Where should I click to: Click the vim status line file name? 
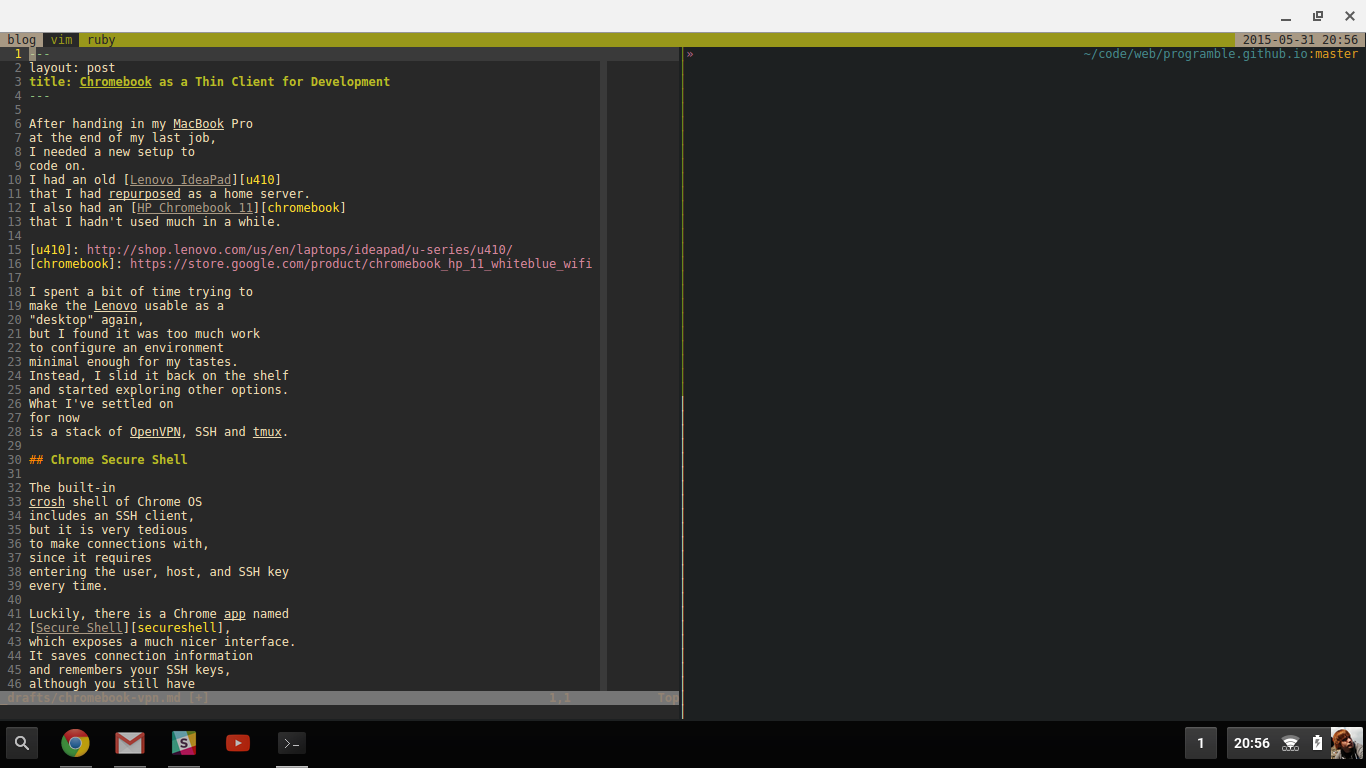(94, 698)
